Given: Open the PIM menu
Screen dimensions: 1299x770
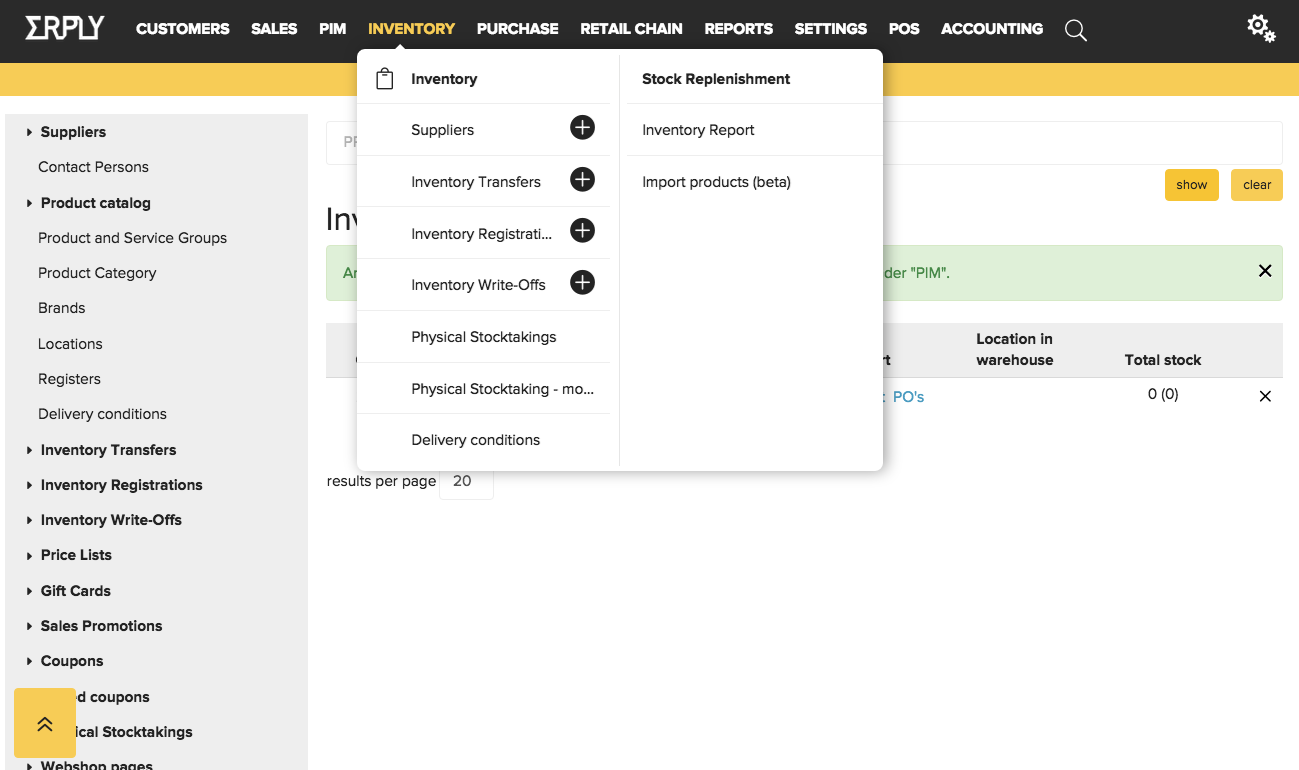Looking at the screenshot, I should click(332, 29).
